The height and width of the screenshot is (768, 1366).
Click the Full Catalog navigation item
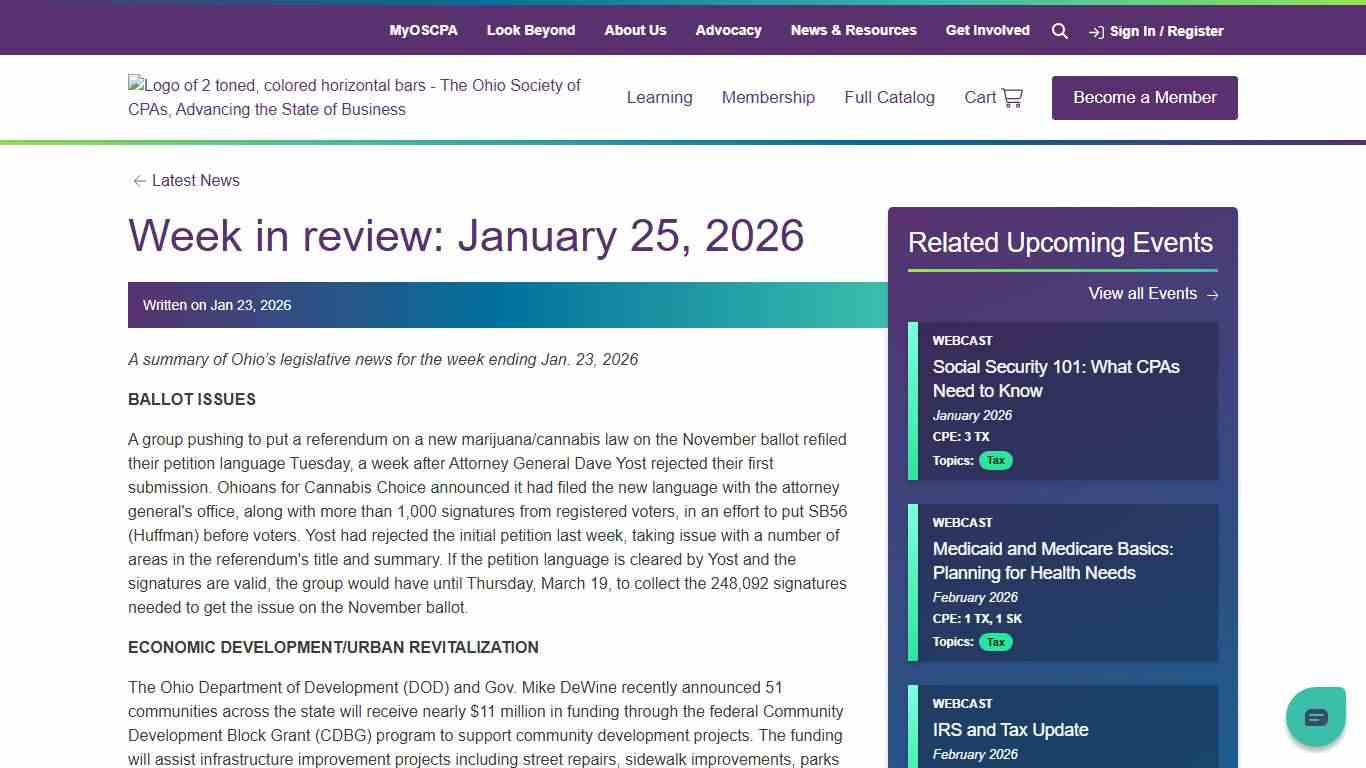tap(889, 97)
